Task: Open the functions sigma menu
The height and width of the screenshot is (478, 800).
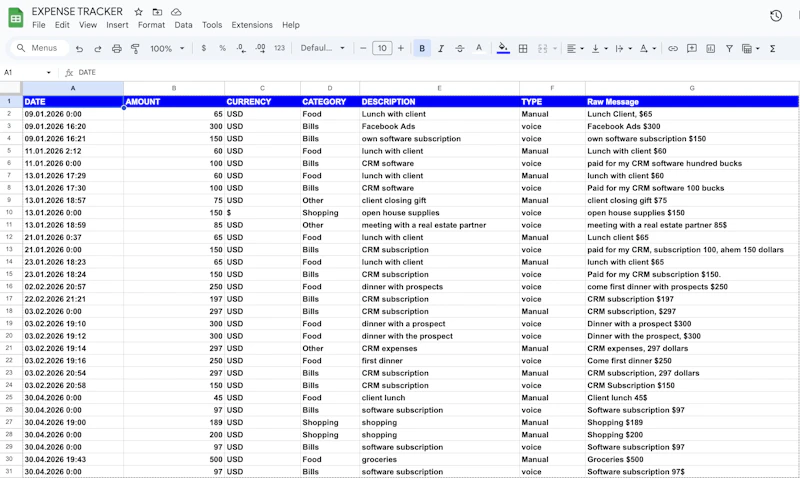Action: pos(772,48)
